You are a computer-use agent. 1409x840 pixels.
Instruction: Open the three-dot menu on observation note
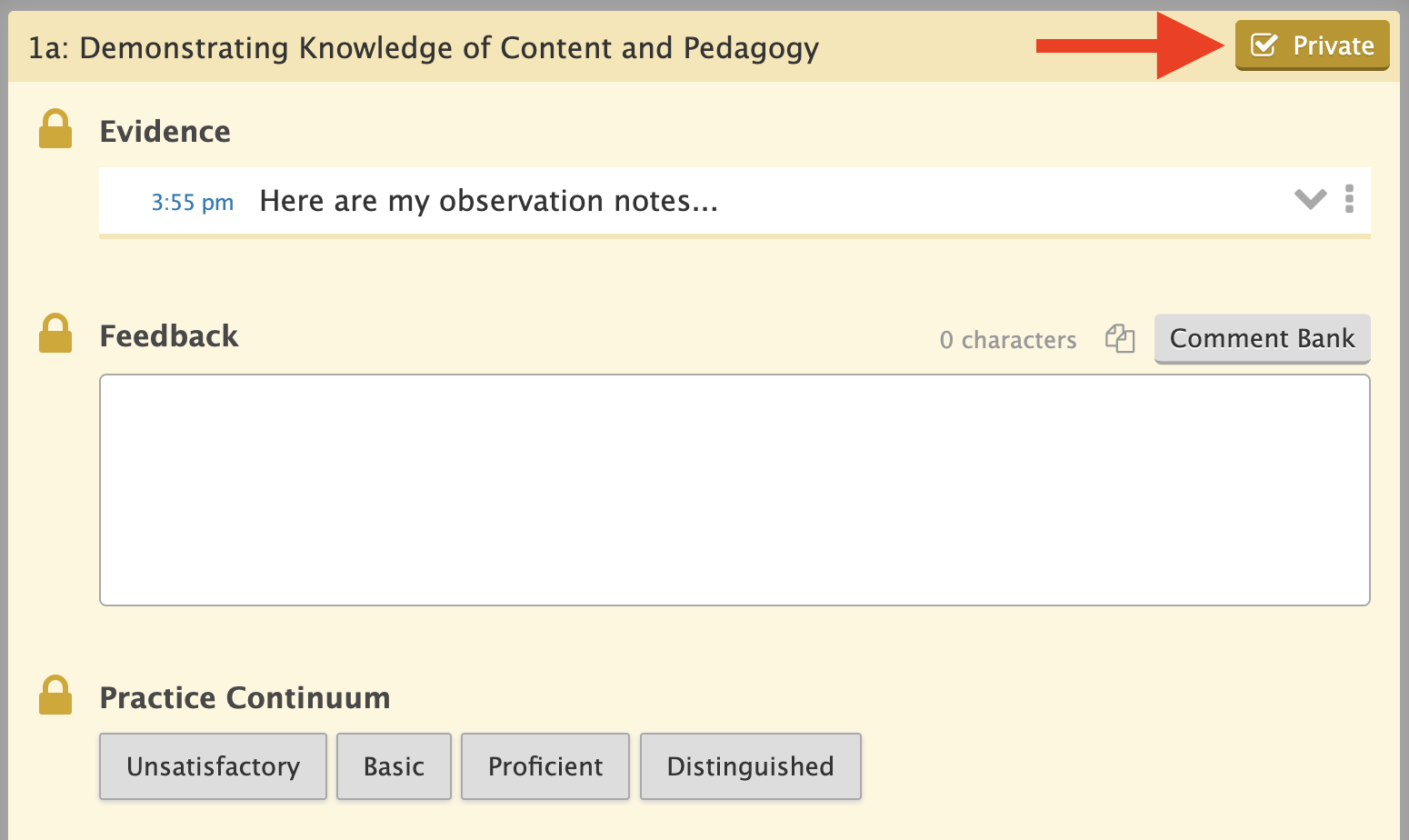pyautogui.click(x=1349, y=198)
